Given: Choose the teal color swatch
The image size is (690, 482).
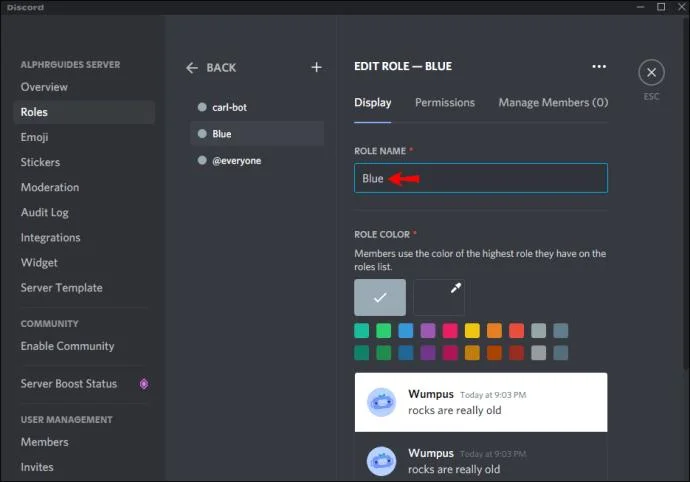Looking at the screenshot, I should 362,331.
